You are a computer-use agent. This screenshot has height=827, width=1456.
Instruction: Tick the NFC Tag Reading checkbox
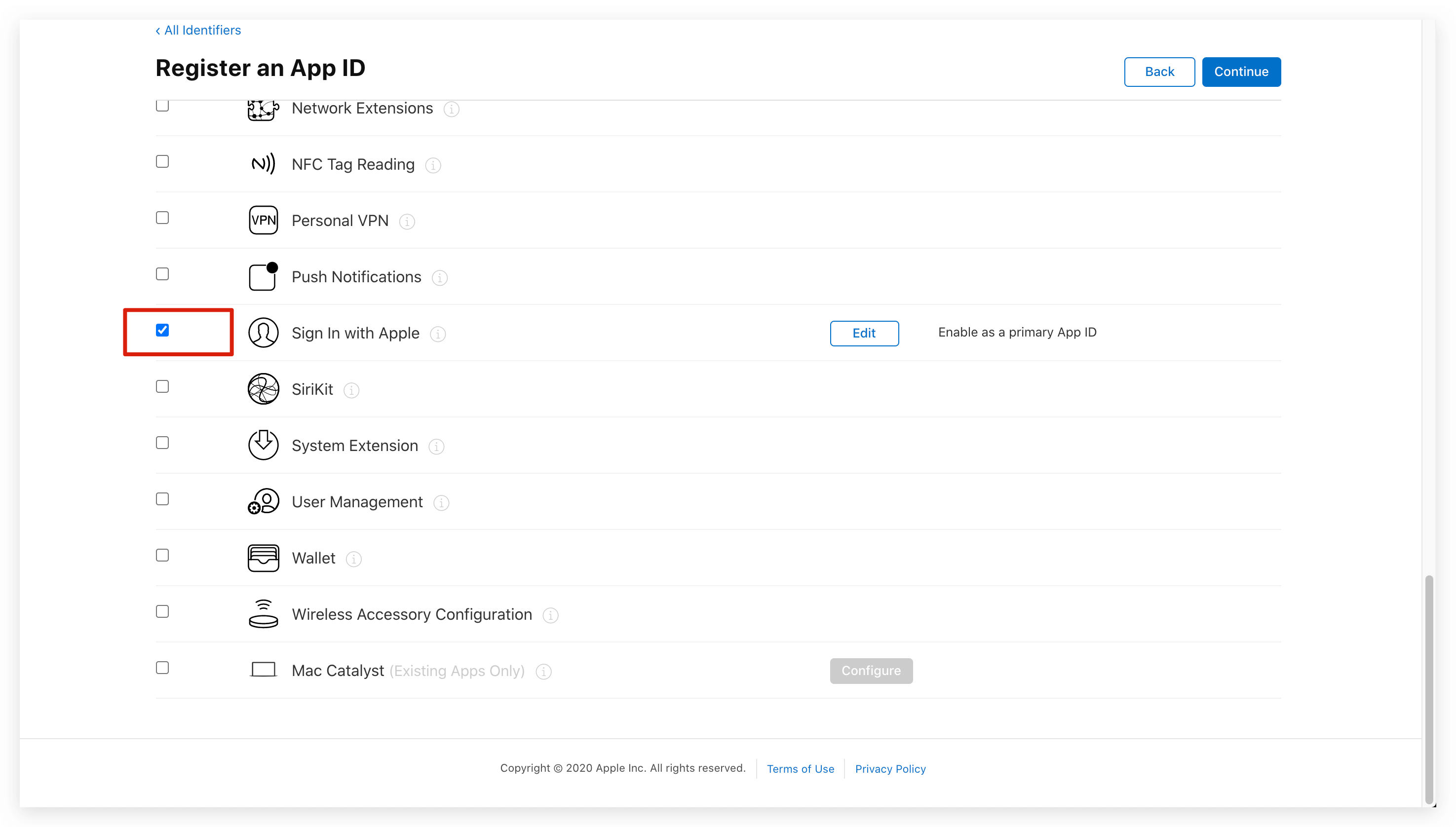pos(162,161)
